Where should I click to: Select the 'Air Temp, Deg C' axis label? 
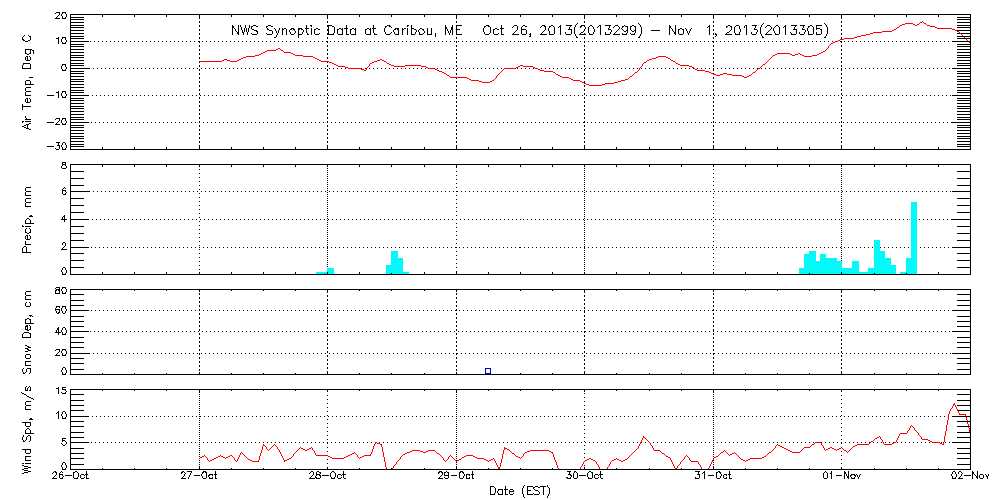(28, 82)
